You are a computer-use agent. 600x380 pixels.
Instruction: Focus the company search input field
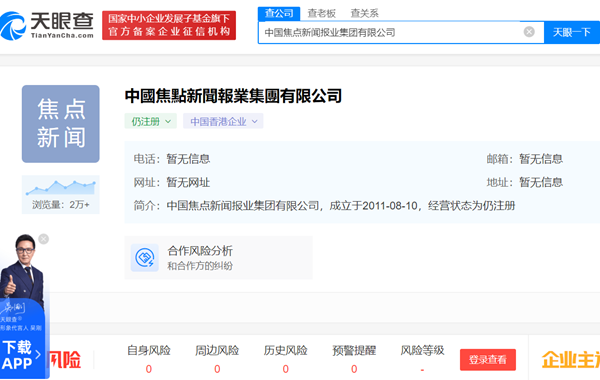coord(390,33)
